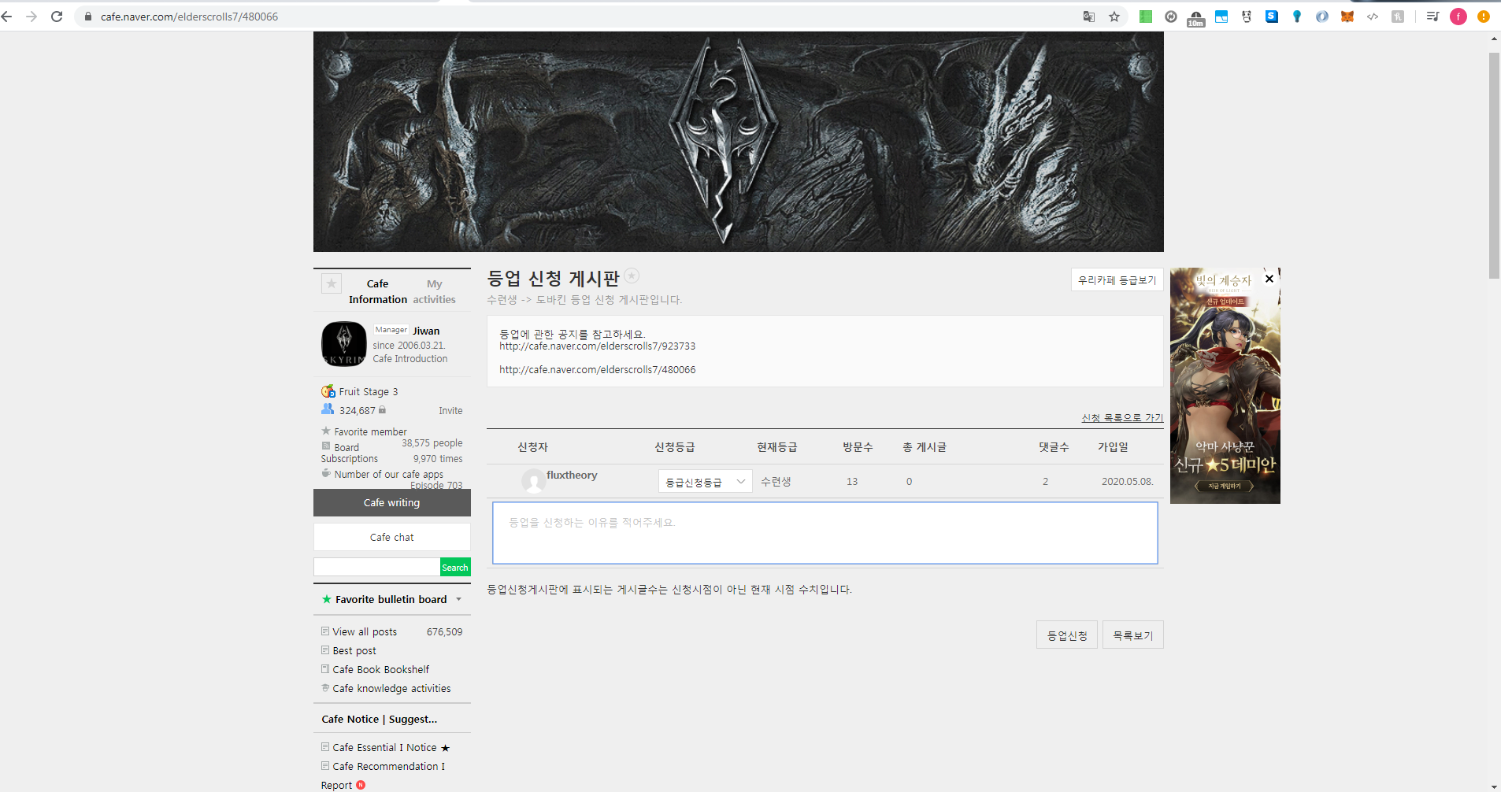Open the media playlist control
Viewport: 1512px width, 792px height.
point(1432,17)
